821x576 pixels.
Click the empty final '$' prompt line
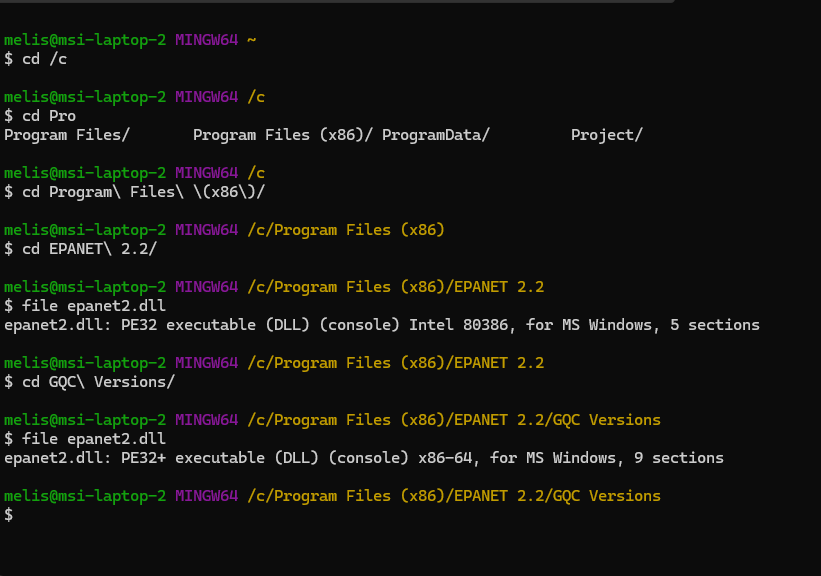coord(8,515)
